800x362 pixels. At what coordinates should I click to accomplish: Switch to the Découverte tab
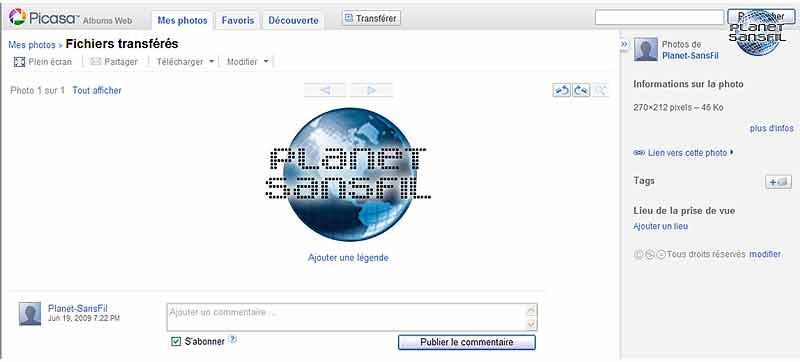(293, 20)
